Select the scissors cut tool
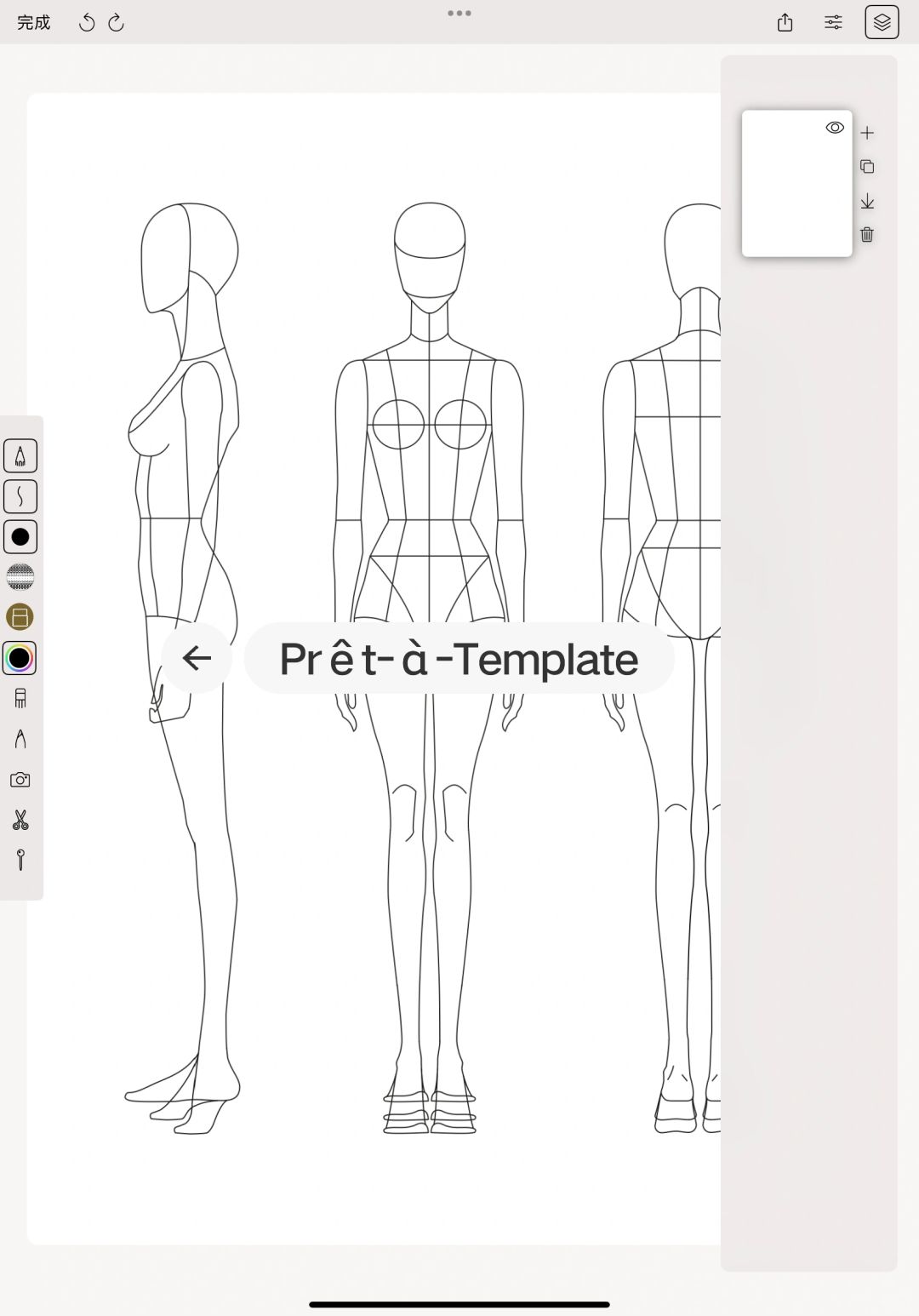Image resolution: width=919 pixels, height=1316 pixels. 20,820
